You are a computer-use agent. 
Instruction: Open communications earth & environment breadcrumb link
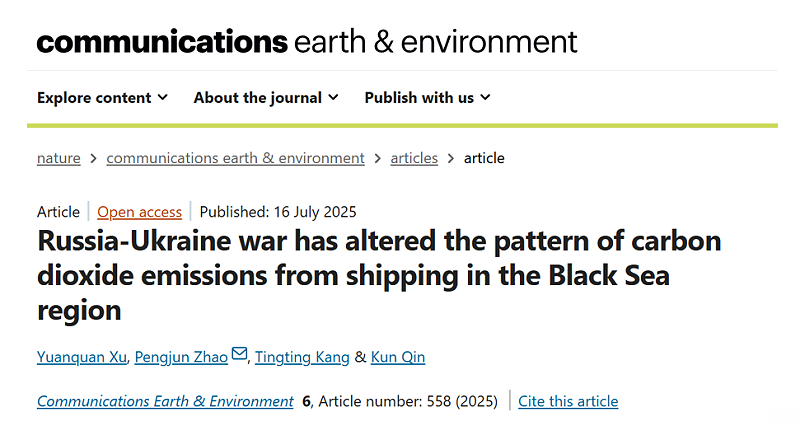pos(235,158)
